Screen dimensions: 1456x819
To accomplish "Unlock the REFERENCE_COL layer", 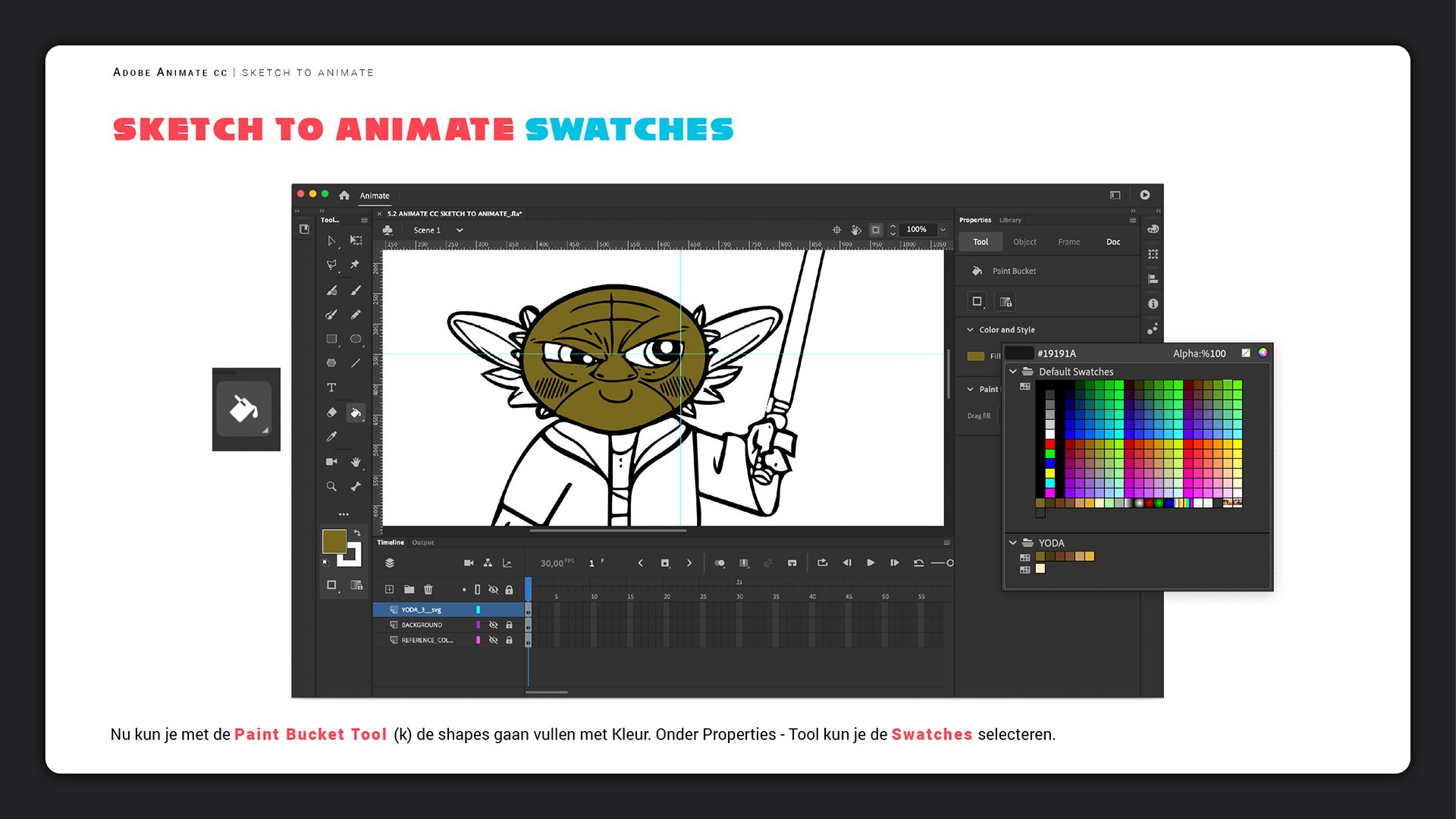I will point(510,640).
